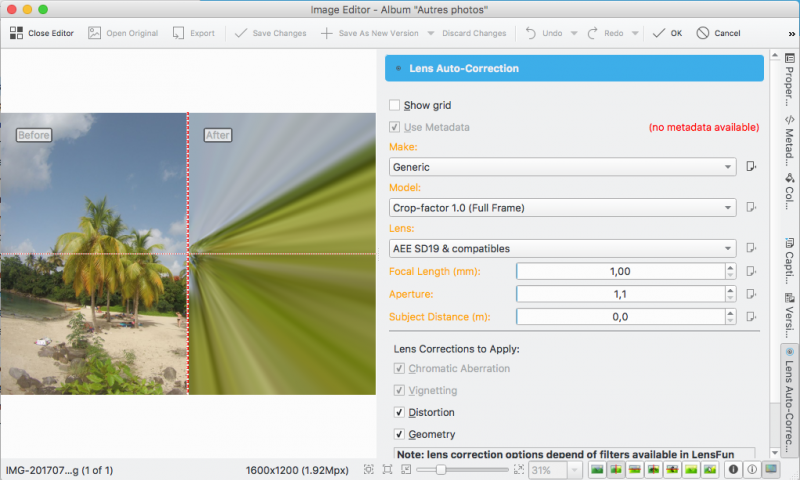Open the Save As New Version dropdown arrow

(431, 33)
